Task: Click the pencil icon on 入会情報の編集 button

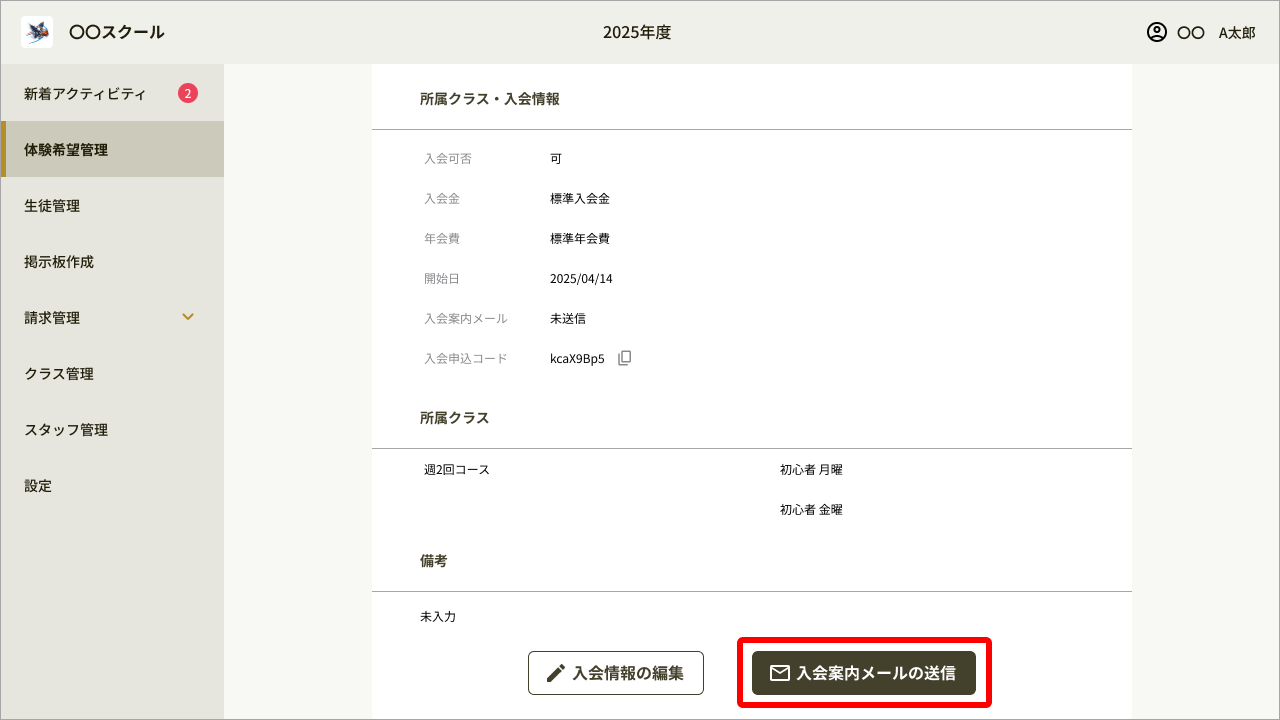Action: pyautogui.click(x=553, y=673)
